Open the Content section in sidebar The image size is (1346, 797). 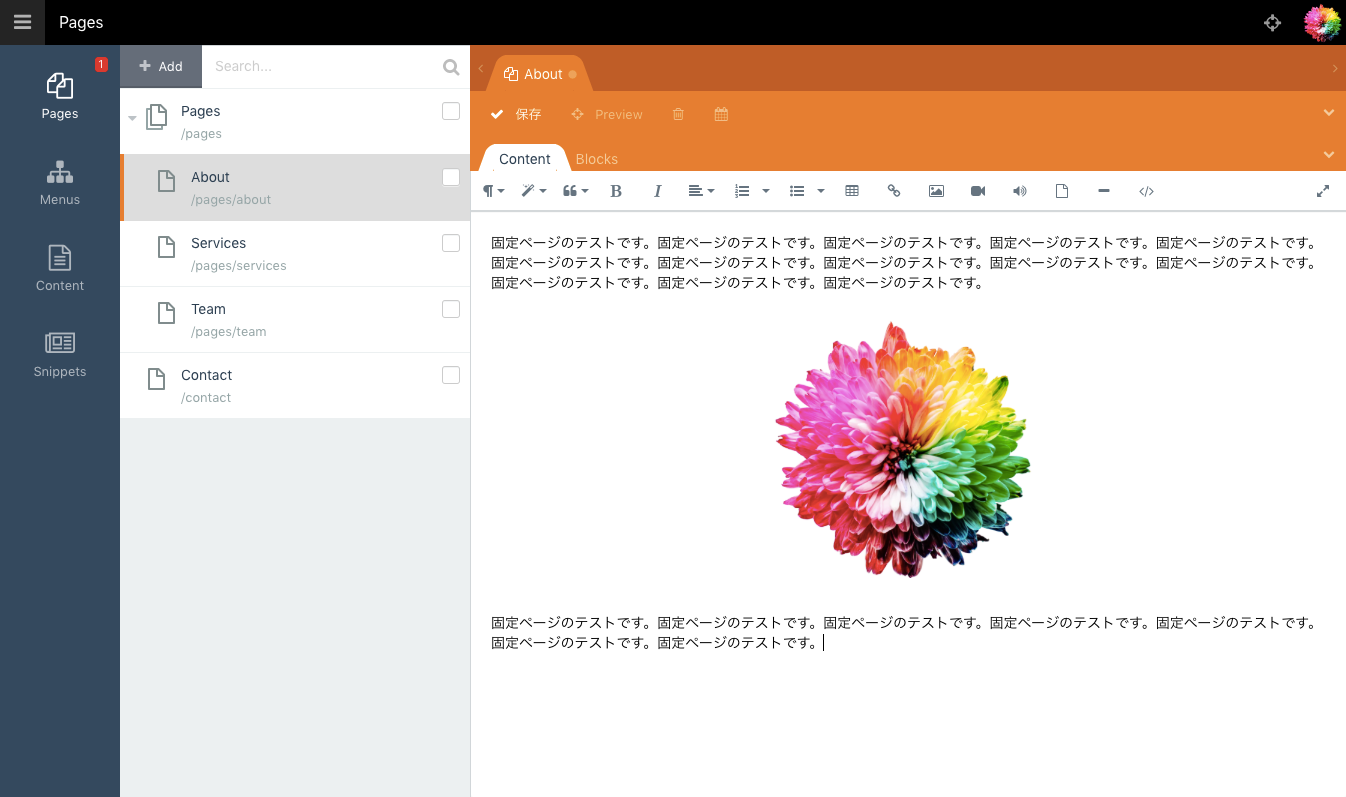[x=60, y=269]
